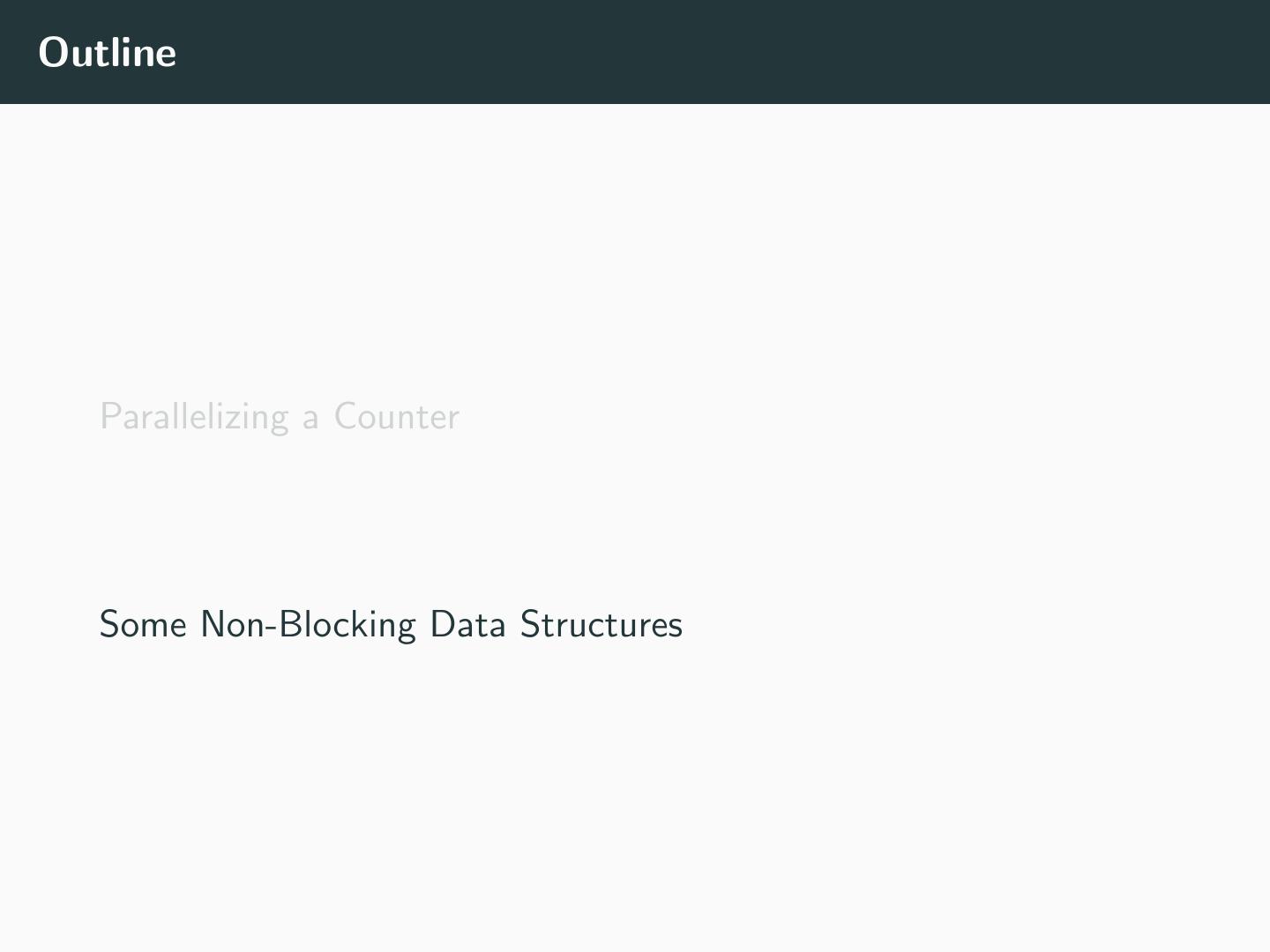Viewport: 1270px width, 952px height.
Task: Navigate to the dimmed outline section
Action: [279, 416]
